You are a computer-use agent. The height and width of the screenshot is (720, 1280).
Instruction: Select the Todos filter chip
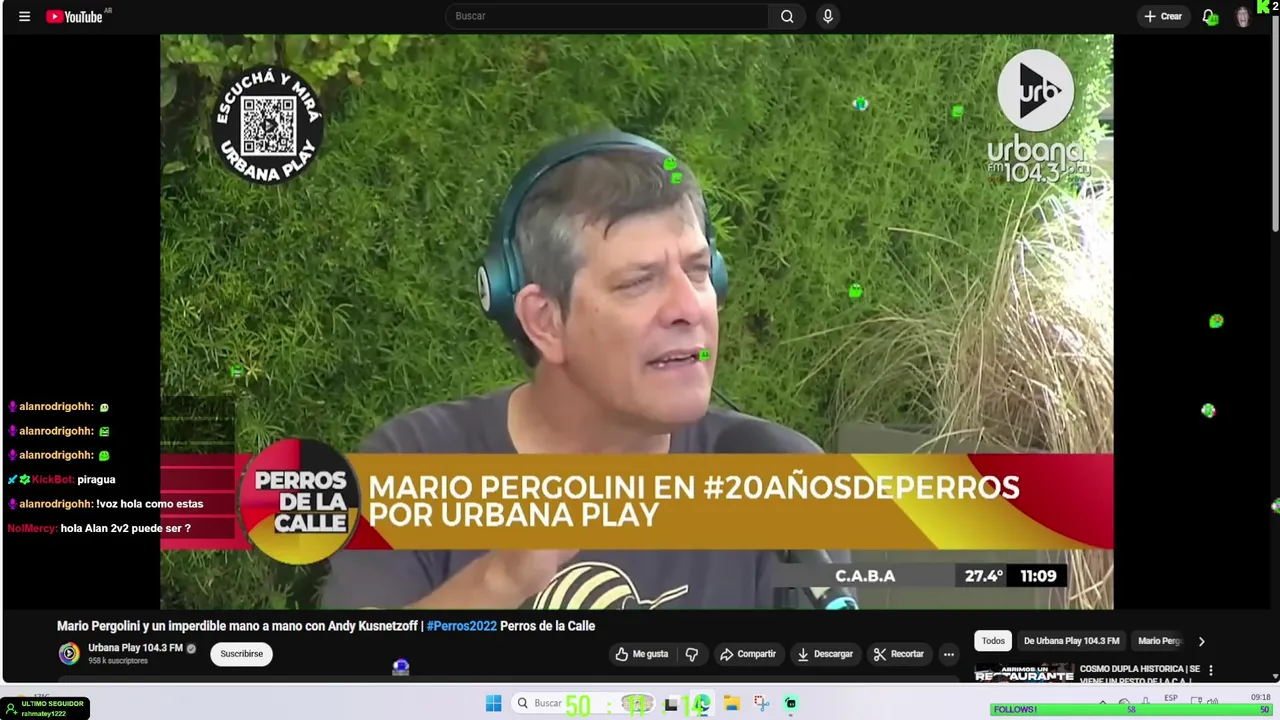point(993,641)
